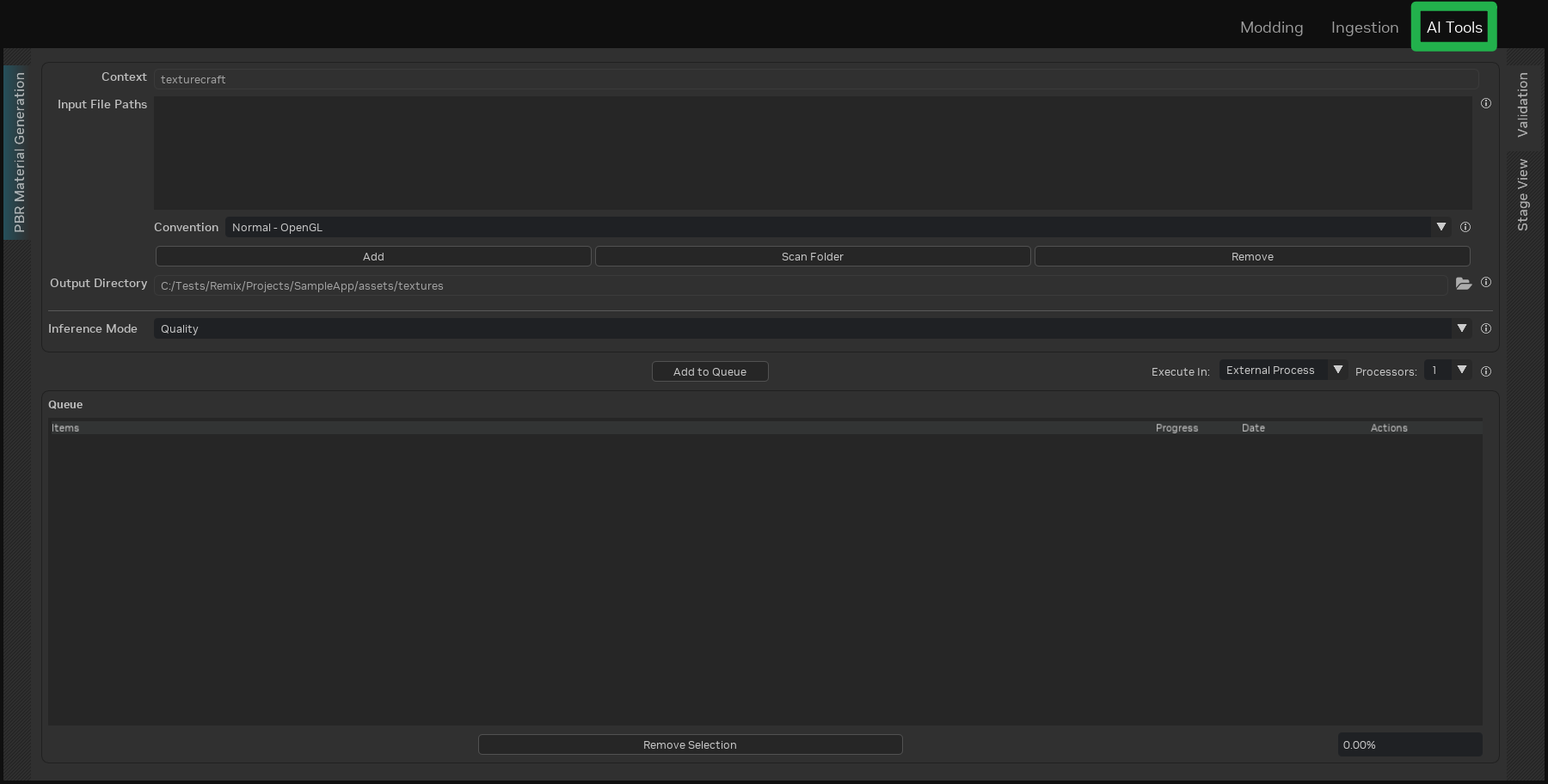Switch to the Validation side tab
Screen dimensions: 1548x784
point(1523,106)
